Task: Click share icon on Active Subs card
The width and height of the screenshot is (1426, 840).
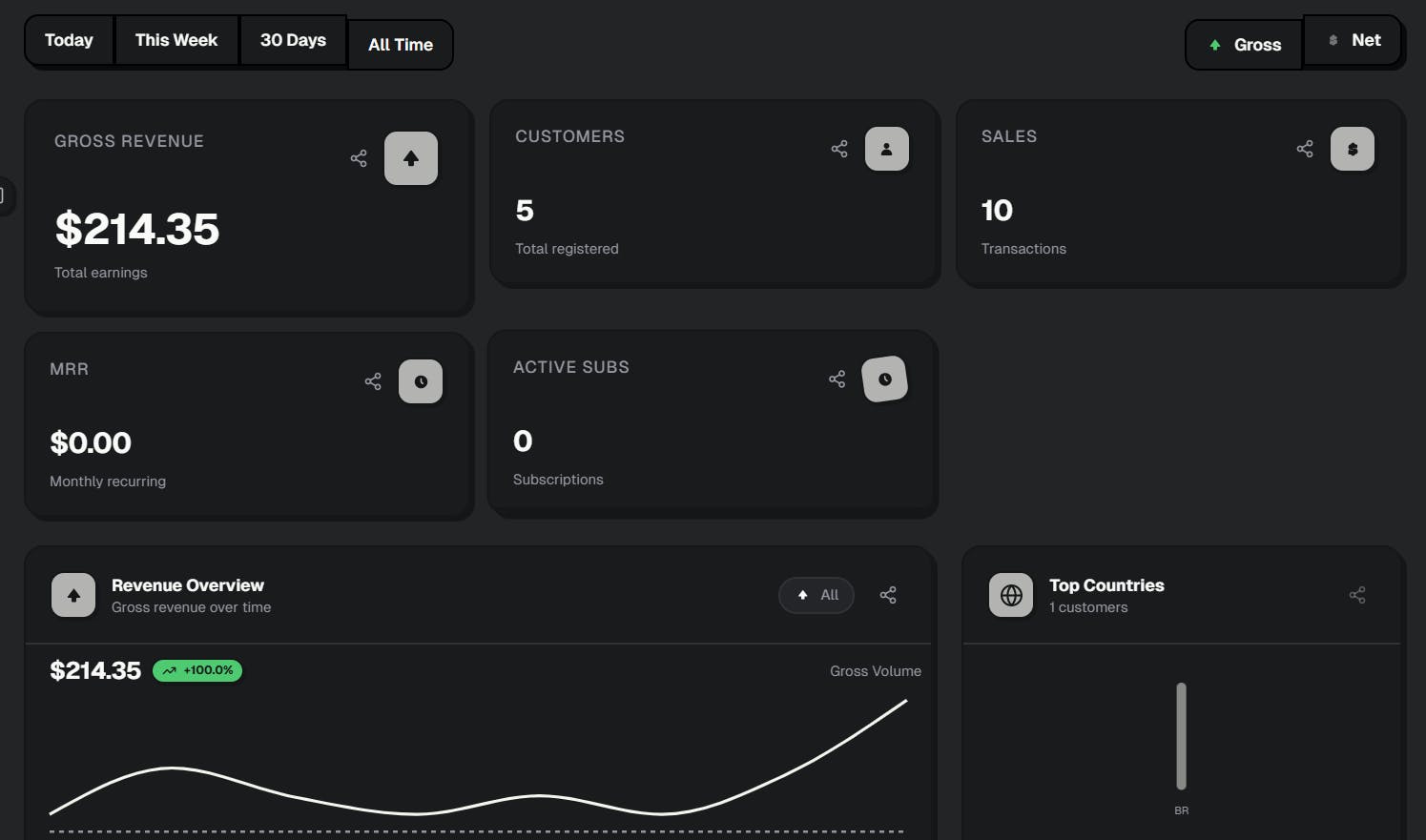Action: coord(837,379)
